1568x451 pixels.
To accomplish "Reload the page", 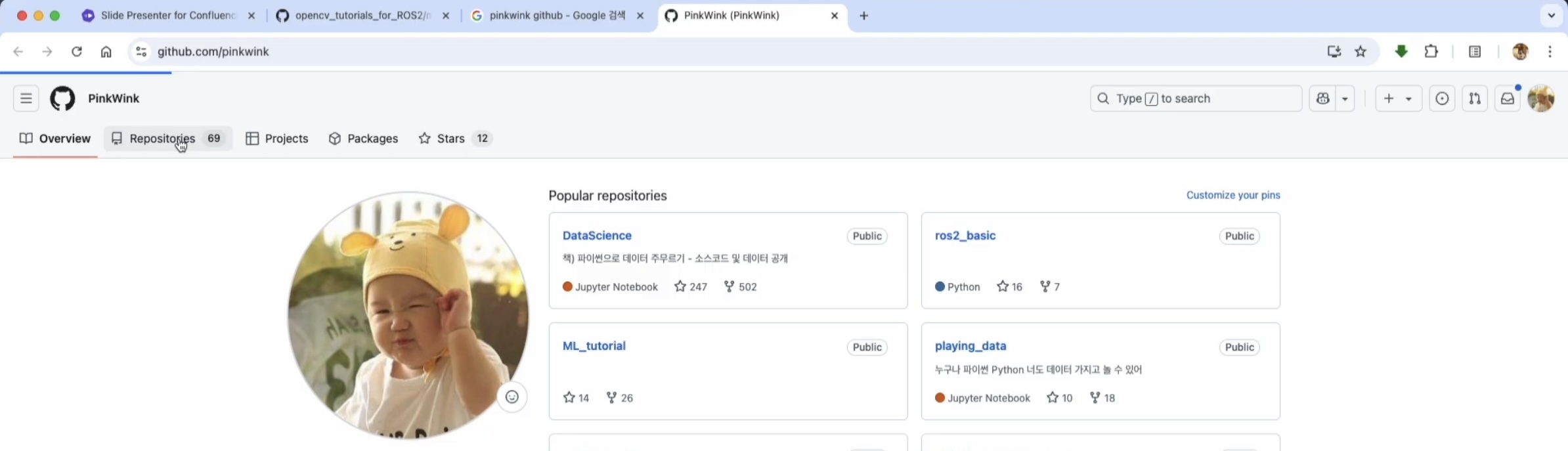I will 77,51.
